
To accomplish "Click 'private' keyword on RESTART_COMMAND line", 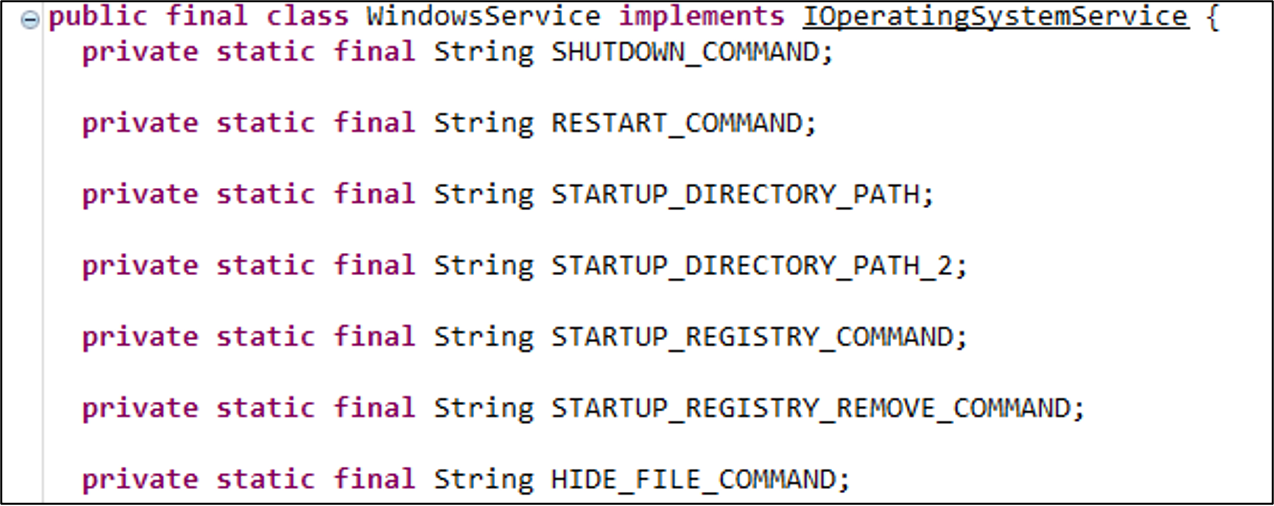I will tap(140, 123).
